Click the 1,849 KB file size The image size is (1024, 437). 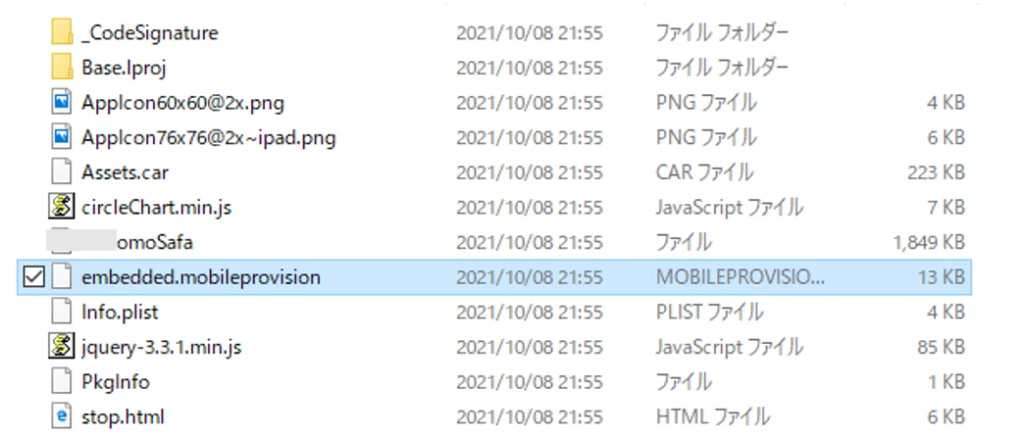click(x=928, y=243)
